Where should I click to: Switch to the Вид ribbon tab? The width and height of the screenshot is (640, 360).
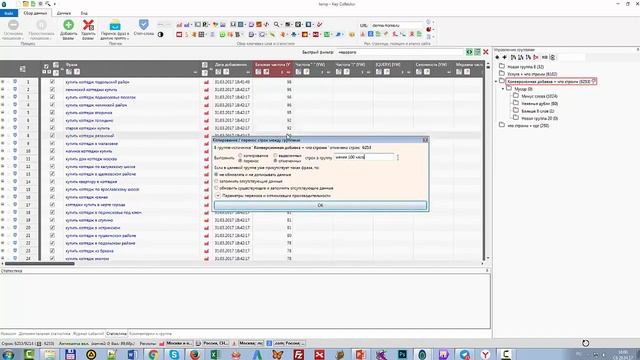click(x=84, y=13)
